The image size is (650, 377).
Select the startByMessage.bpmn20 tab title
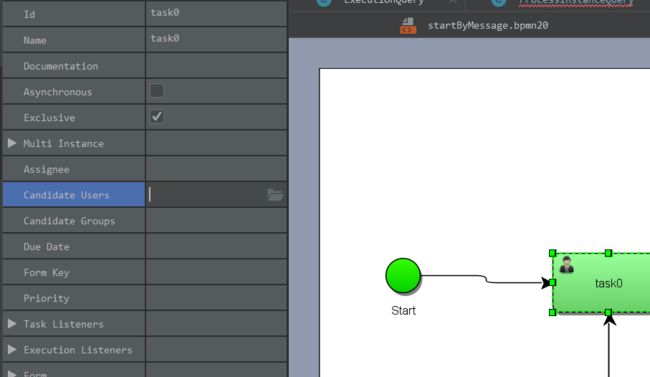pos(488,26)
